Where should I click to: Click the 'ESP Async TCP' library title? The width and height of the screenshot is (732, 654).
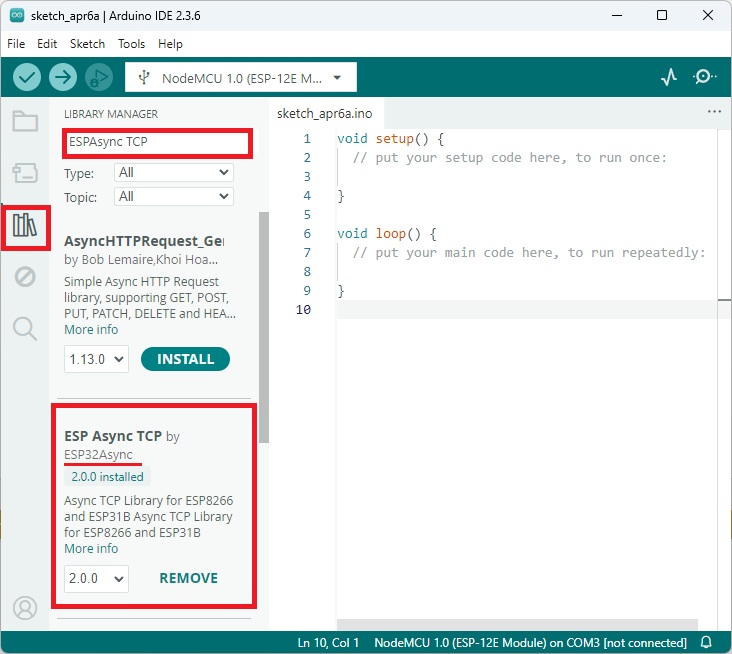pos(113,436)
